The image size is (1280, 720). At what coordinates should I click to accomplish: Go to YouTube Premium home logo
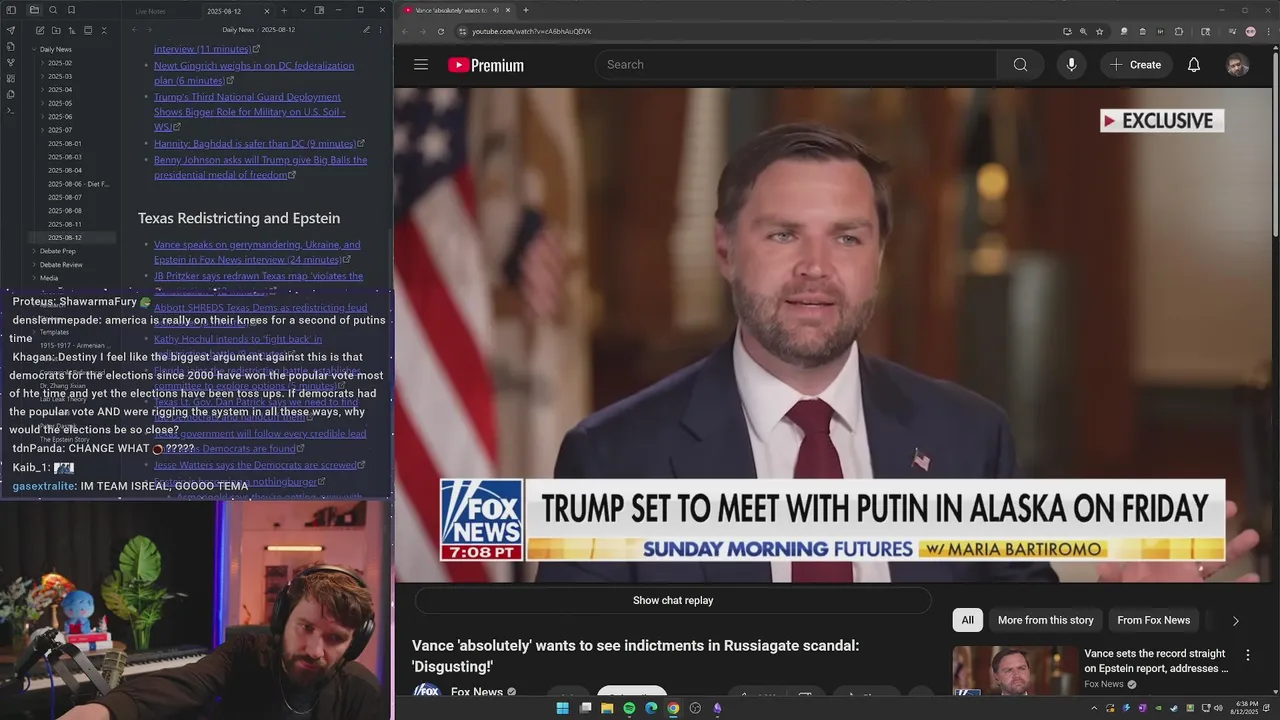[486, 65]
